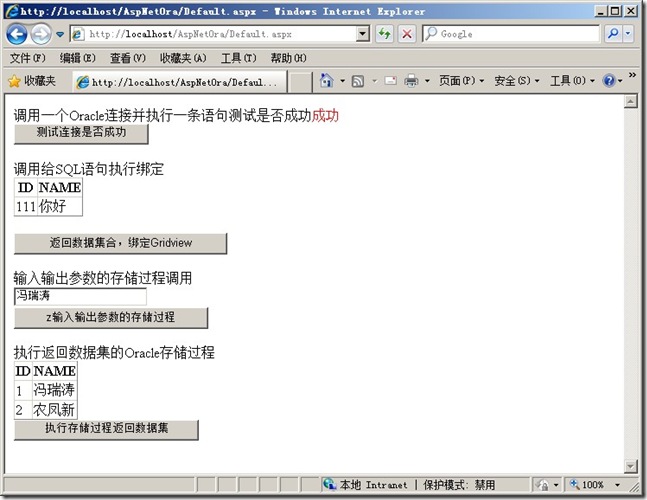This screenshot has height=500, width=647.
Task: Click the green Refresh page icon
Action: tap(385, 34)
